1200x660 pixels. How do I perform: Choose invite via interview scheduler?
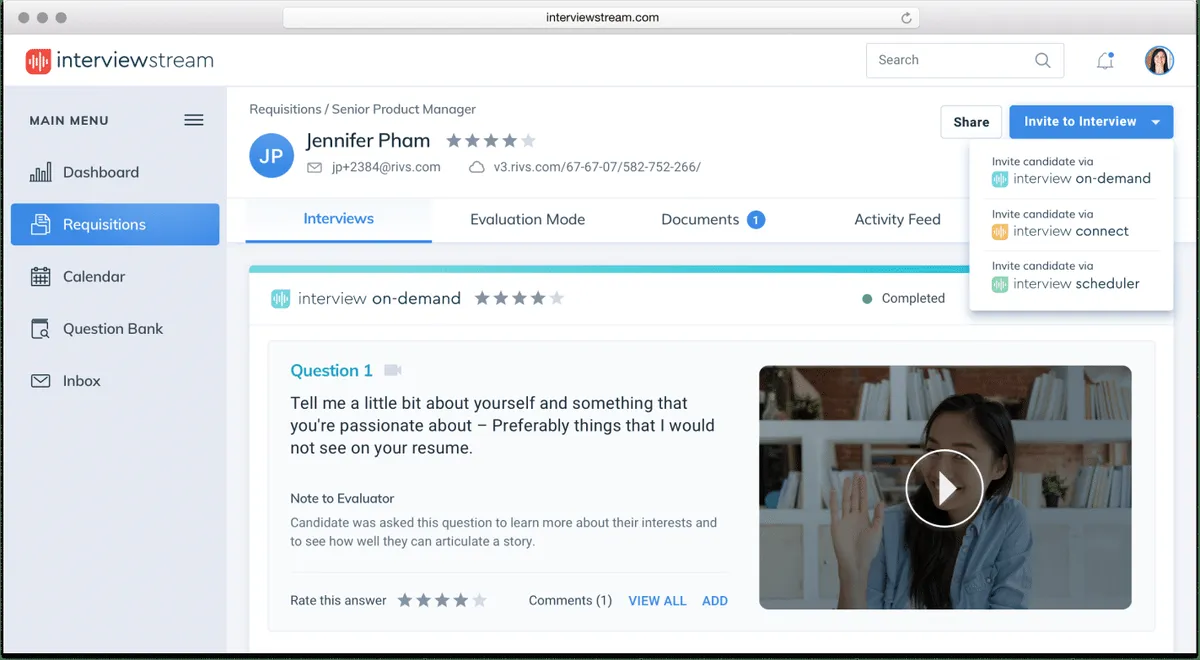click(x=1071, y=276)
